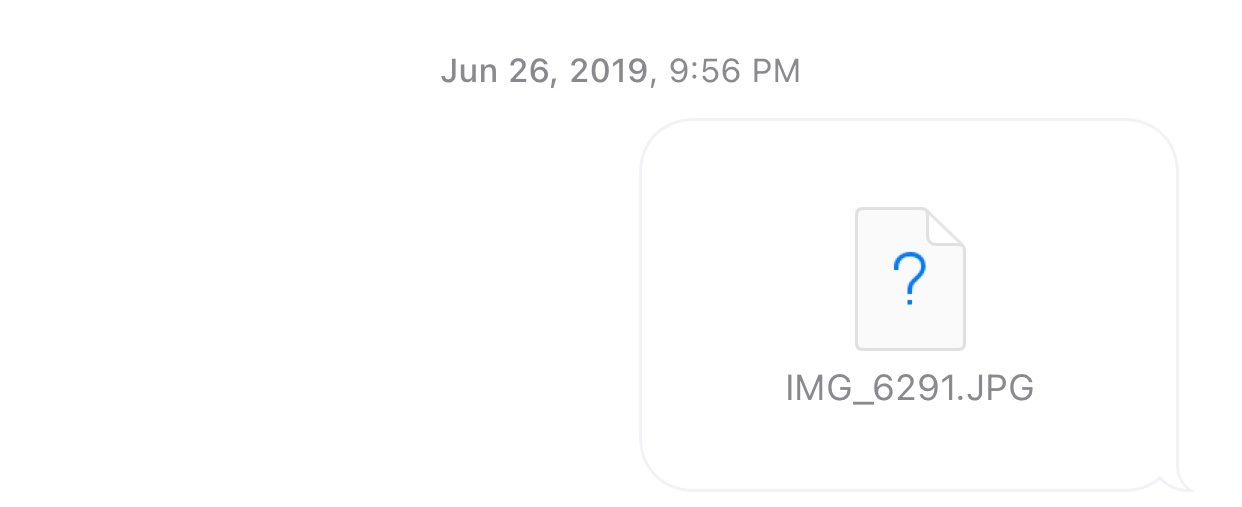Select the blue question mark symbol

[910, 278]
